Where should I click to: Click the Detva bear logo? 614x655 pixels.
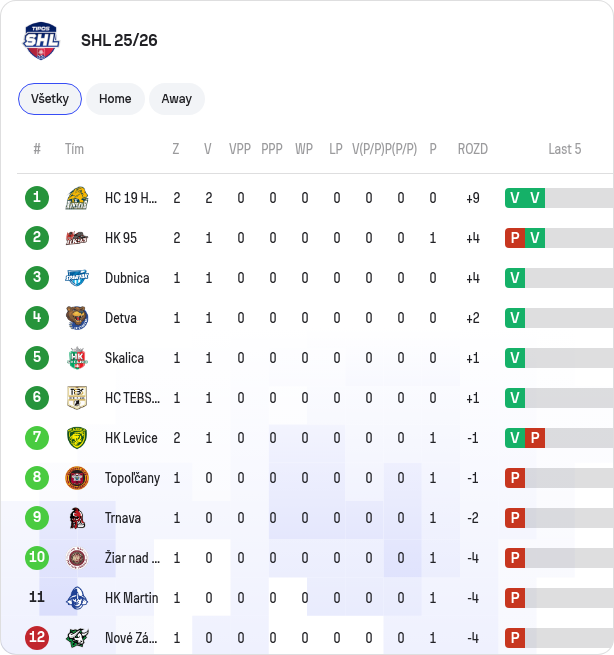(x=77, y=318)
